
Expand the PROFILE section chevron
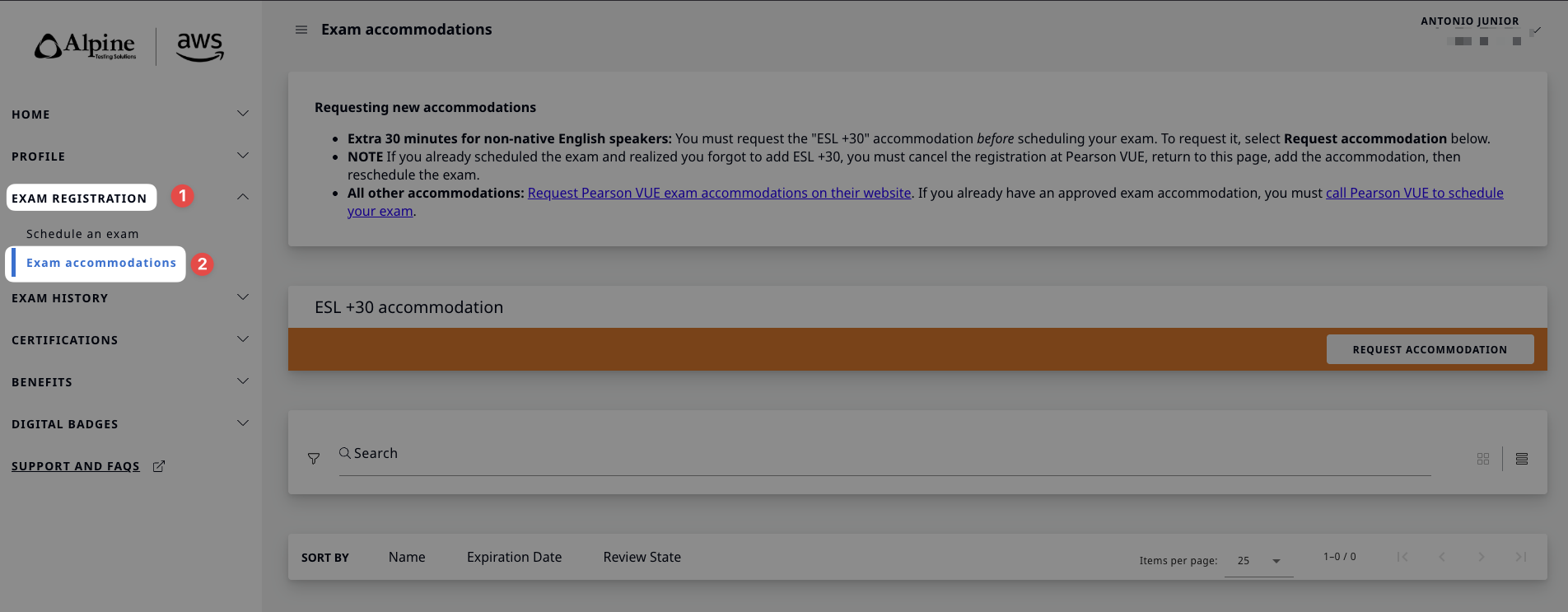click(x=243, y=156)
